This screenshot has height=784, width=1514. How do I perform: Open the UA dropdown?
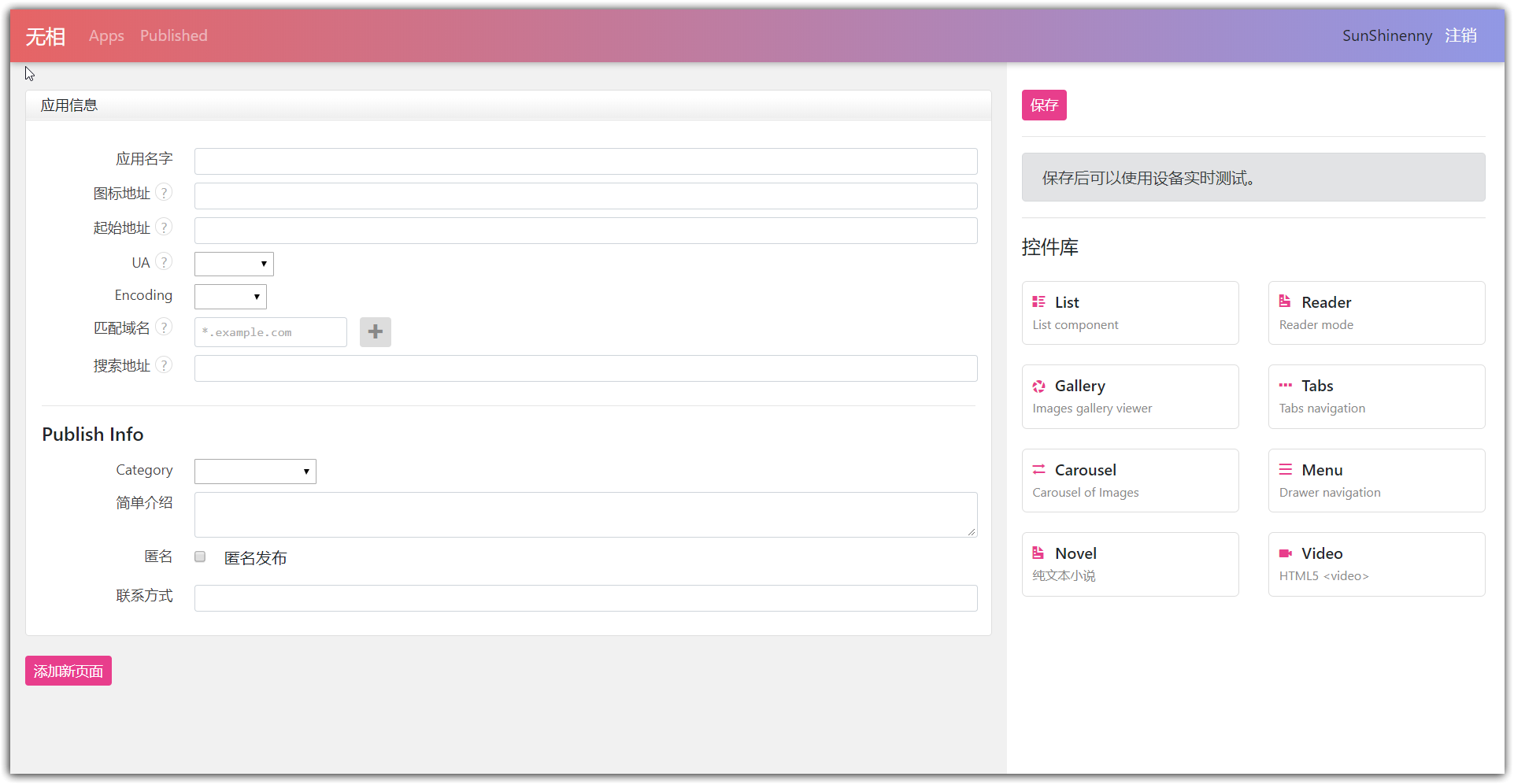pos(234,264)
